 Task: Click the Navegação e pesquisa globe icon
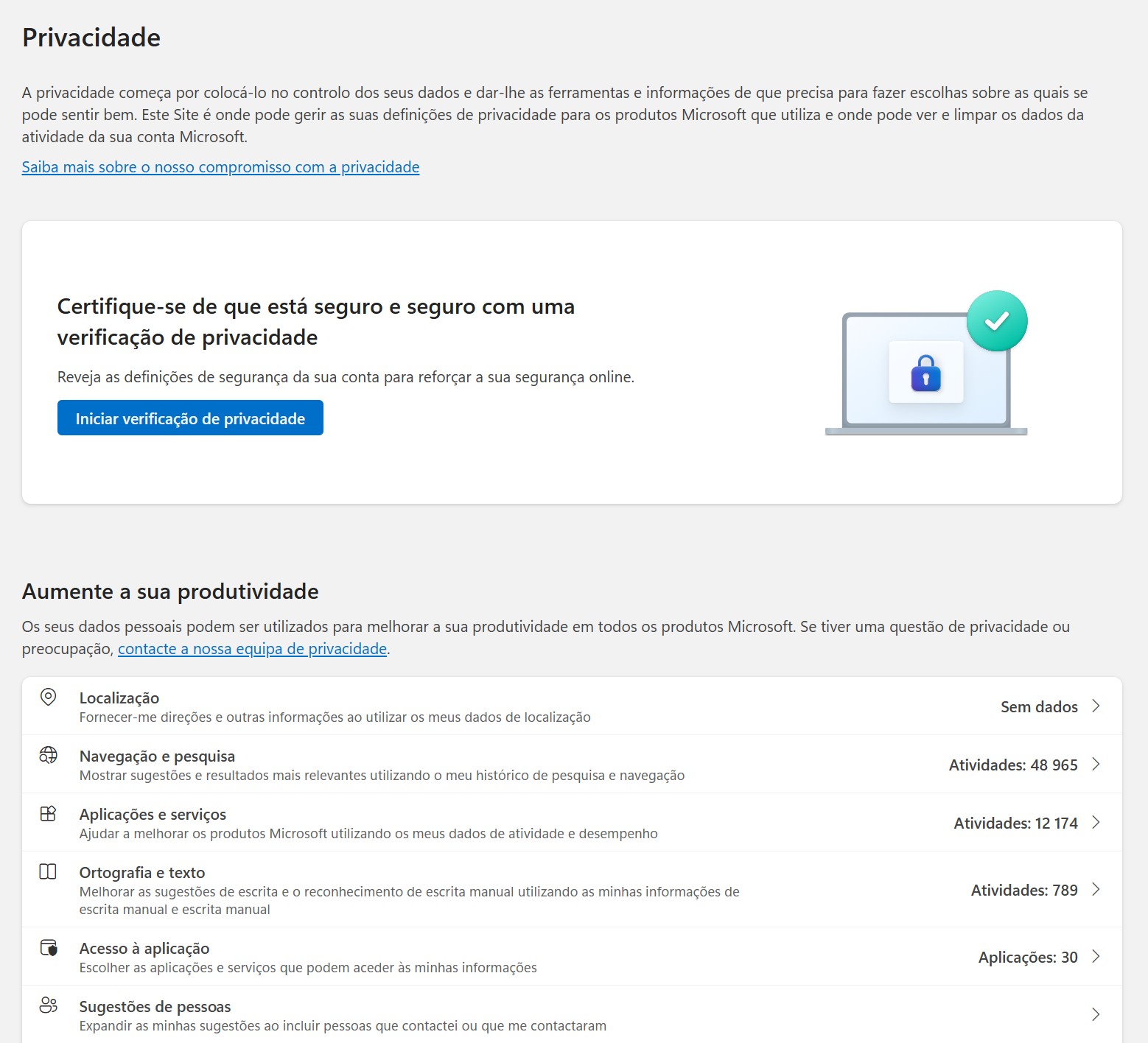[x=48, y=755]
